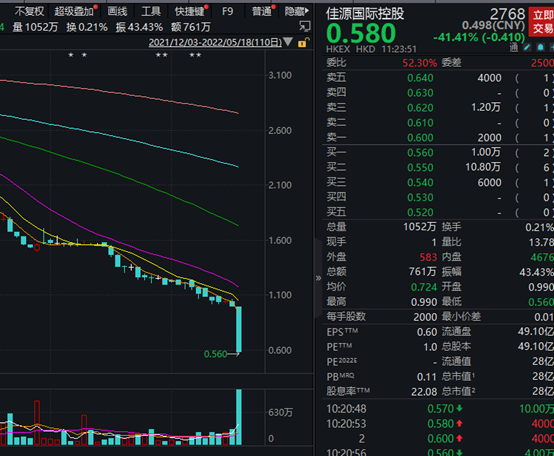
Task: Click the green 0.560 low price label
Action: click(x=215, y=354)
